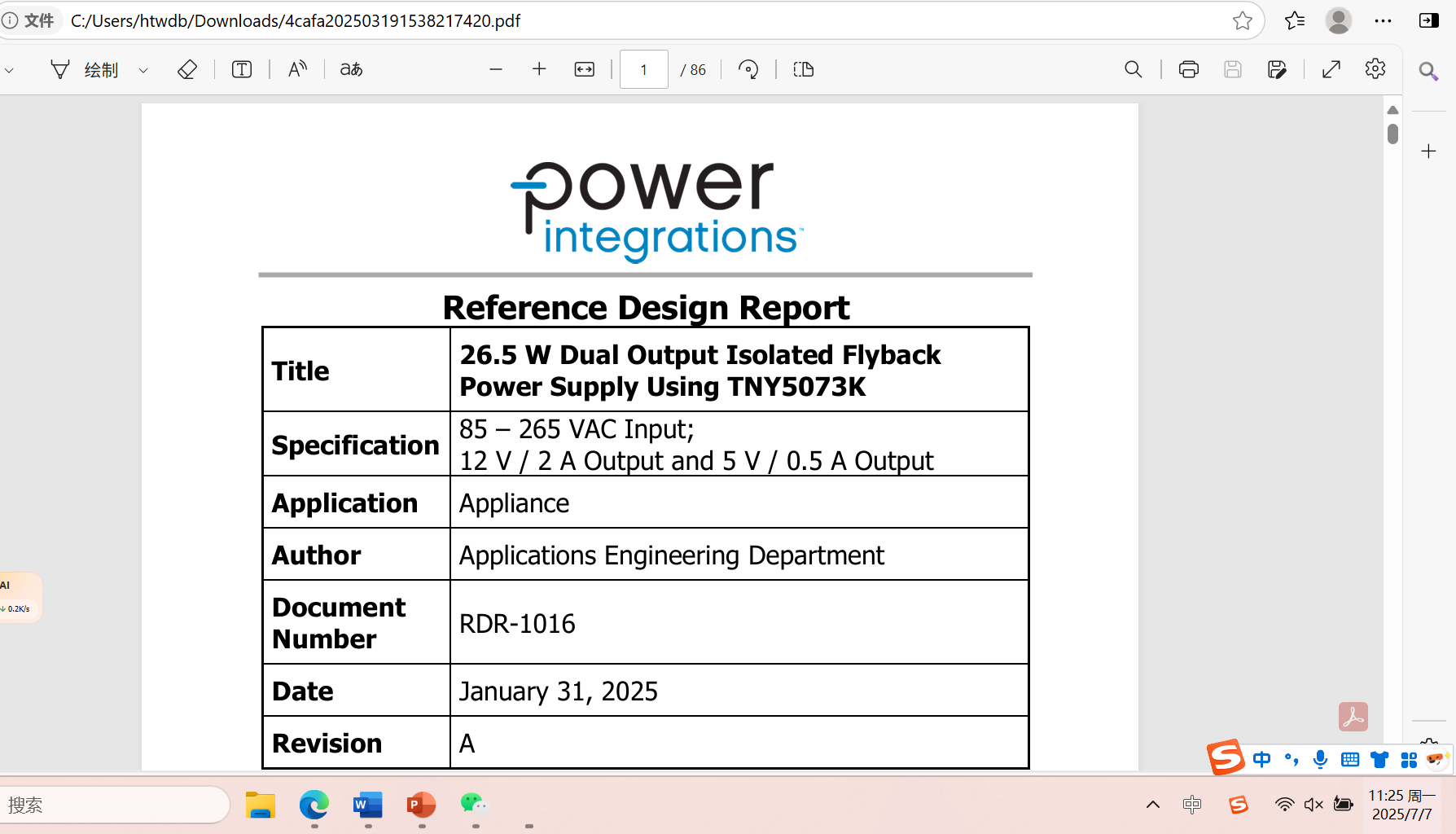Start the Read aloud feature
This screenshot has width=1456, height=834.
click(x=297, y=69)
